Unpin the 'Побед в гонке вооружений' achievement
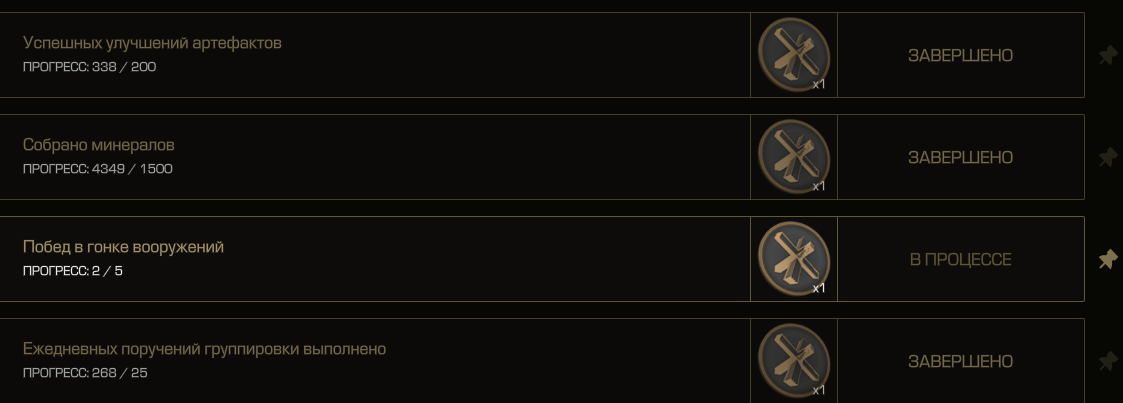Viewport: 1123px width, 403px height. click(x=1108, y=259)
